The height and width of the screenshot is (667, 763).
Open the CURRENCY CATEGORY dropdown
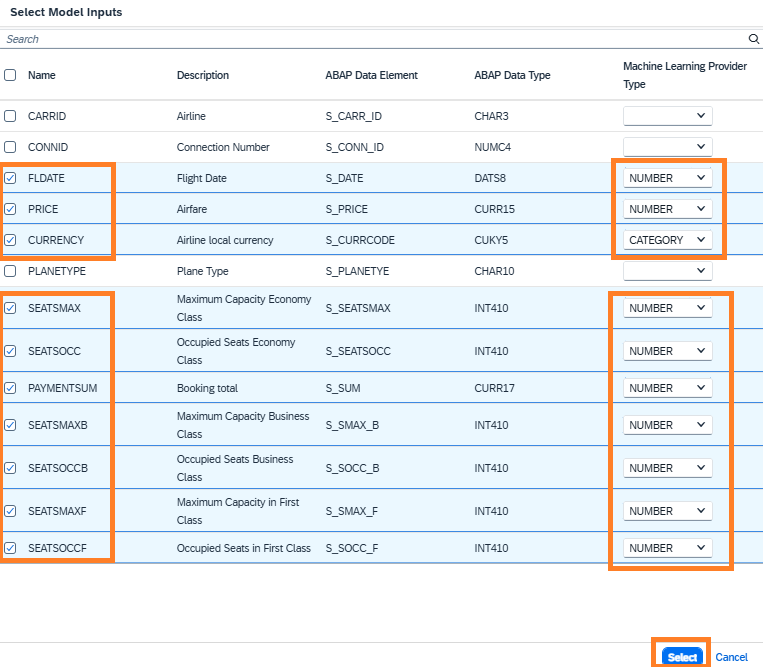coord(667,240)
